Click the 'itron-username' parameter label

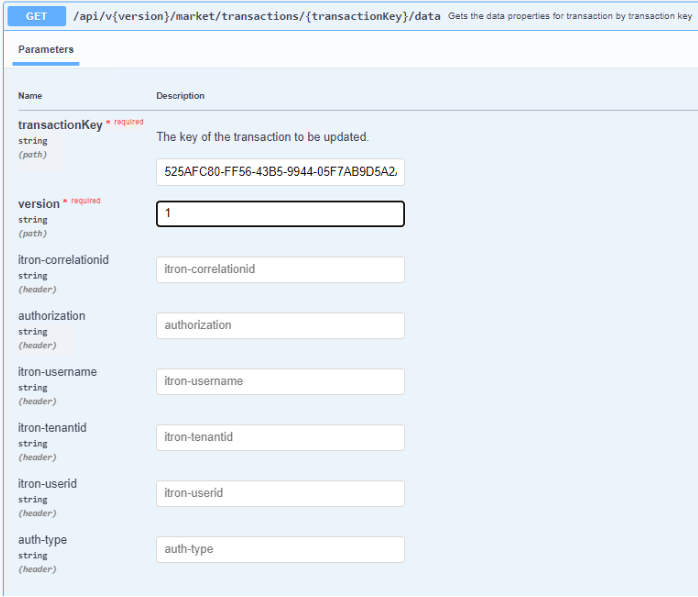pyautogui.click(x=57, y=372)
